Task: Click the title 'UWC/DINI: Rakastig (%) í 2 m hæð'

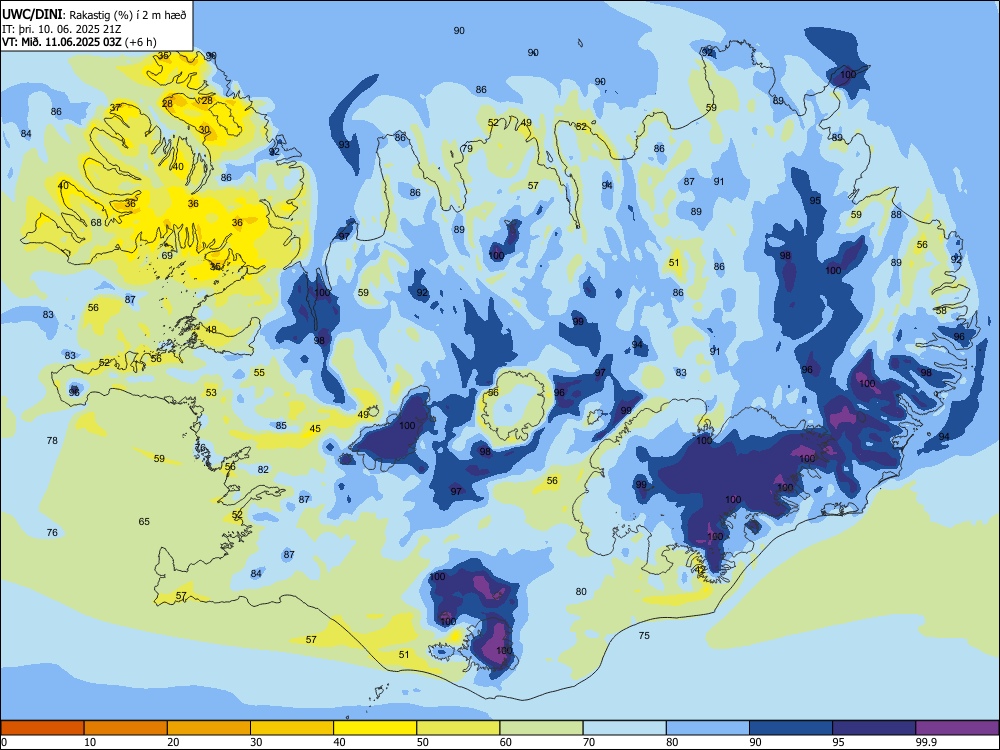Action: tap(94, 15)
